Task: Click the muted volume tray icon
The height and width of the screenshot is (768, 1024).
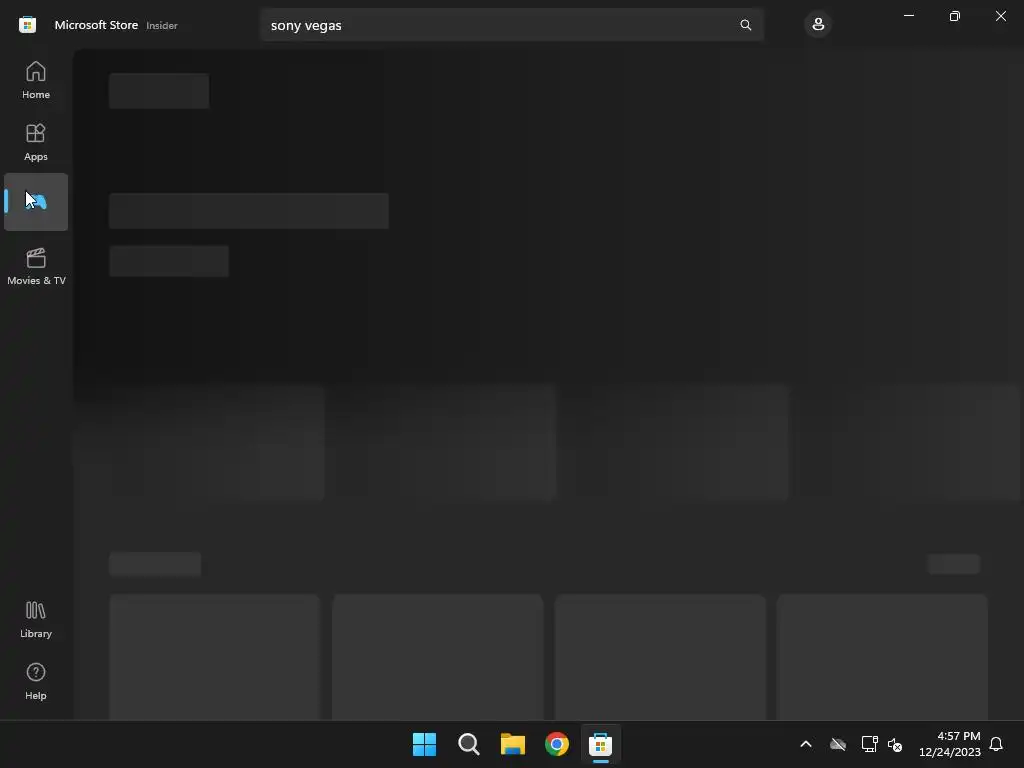Action: (895, 744)
